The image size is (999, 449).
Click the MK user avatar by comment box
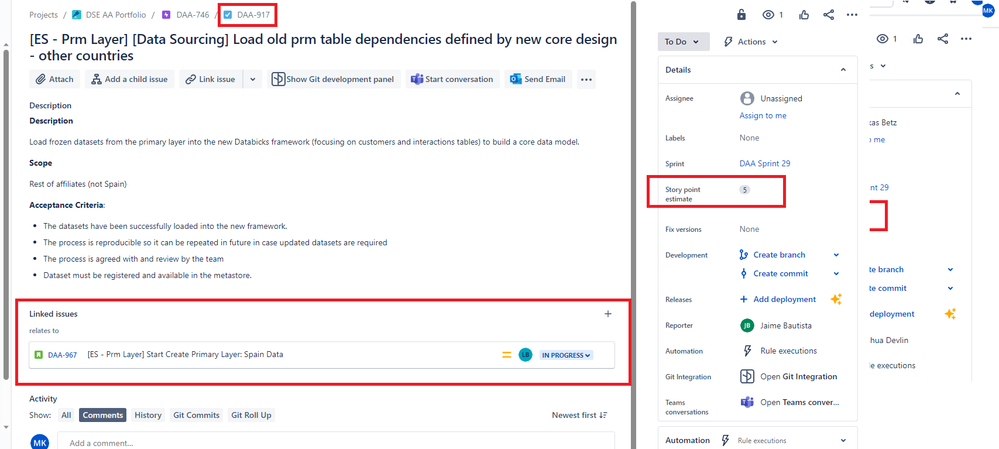40,442
